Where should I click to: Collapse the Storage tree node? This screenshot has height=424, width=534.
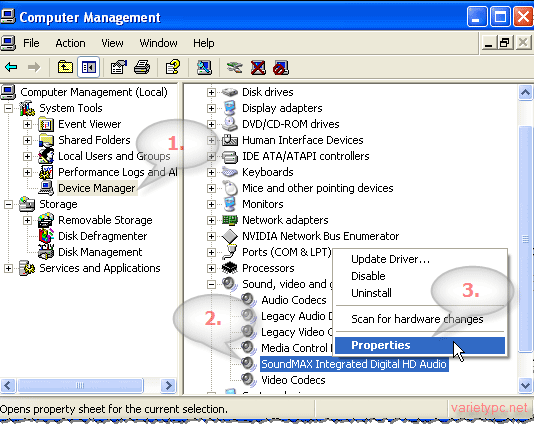tap(8, 204)
